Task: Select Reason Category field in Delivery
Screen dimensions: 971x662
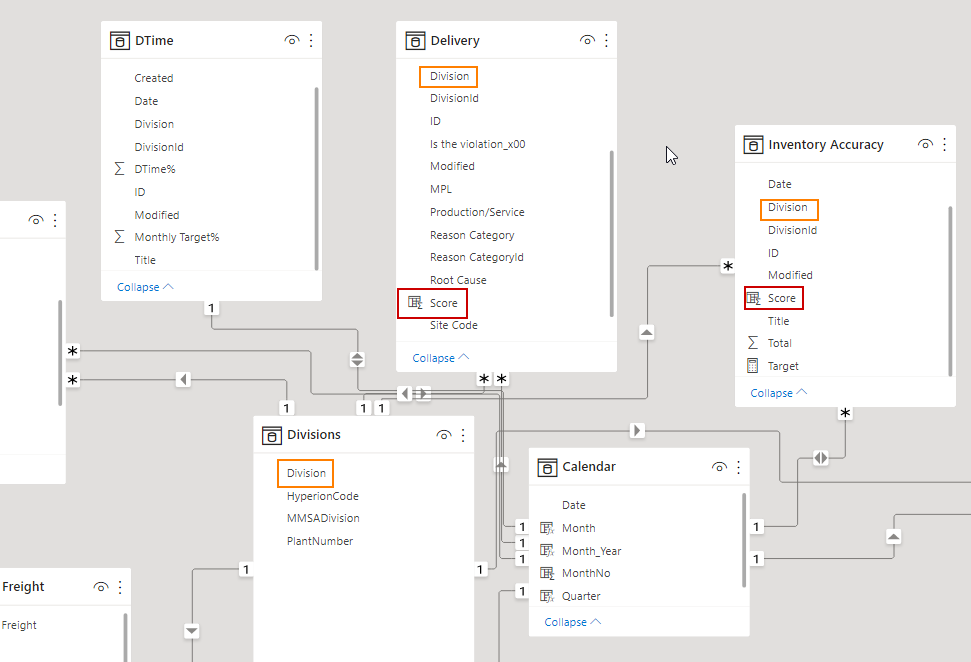Action: tap(472, 235)
